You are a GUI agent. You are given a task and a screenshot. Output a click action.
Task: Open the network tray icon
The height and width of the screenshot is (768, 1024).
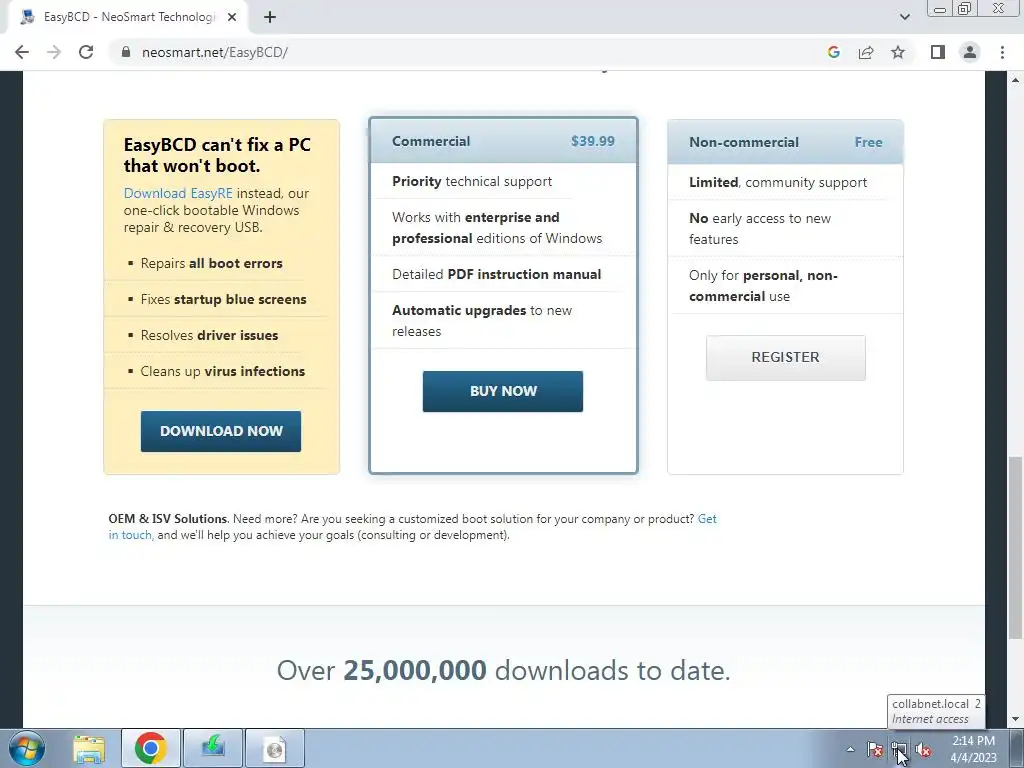pyautogui.click(x=899, y=750)
